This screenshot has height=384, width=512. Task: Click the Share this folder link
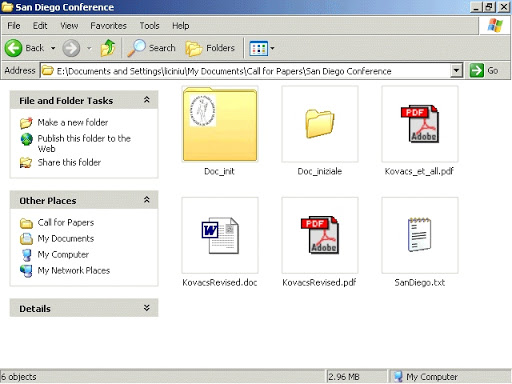(69, 163)
